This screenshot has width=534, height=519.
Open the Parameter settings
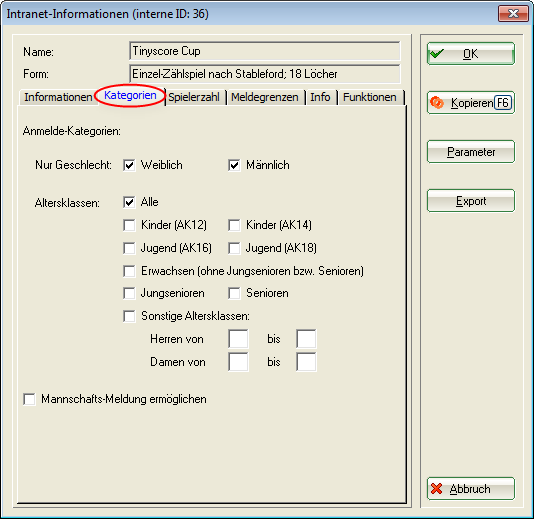click(471, 152)
